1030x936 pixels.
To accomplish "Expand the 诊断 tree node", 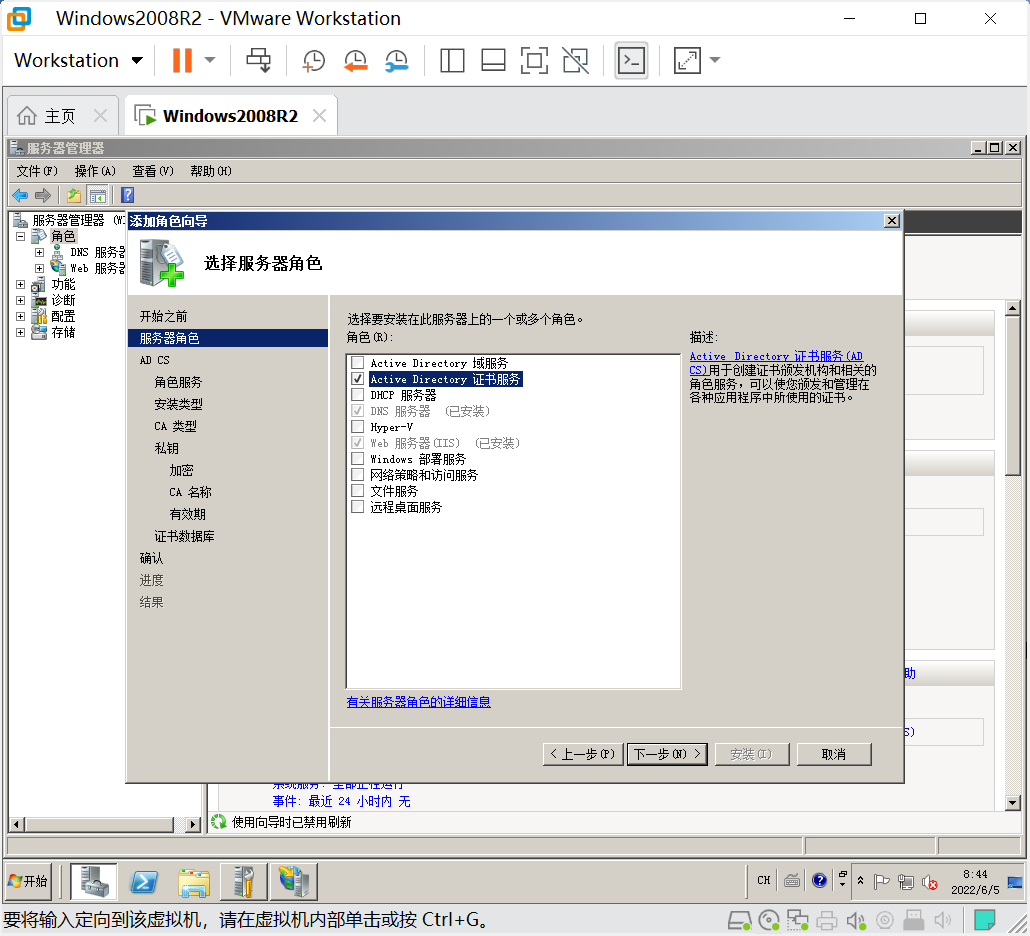I will (20, 300).
